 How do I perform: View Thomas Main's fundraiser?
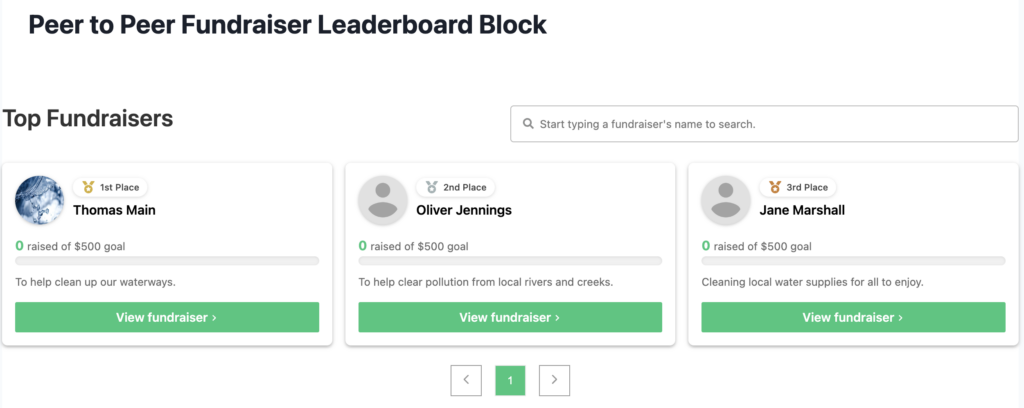pos(167,317)
